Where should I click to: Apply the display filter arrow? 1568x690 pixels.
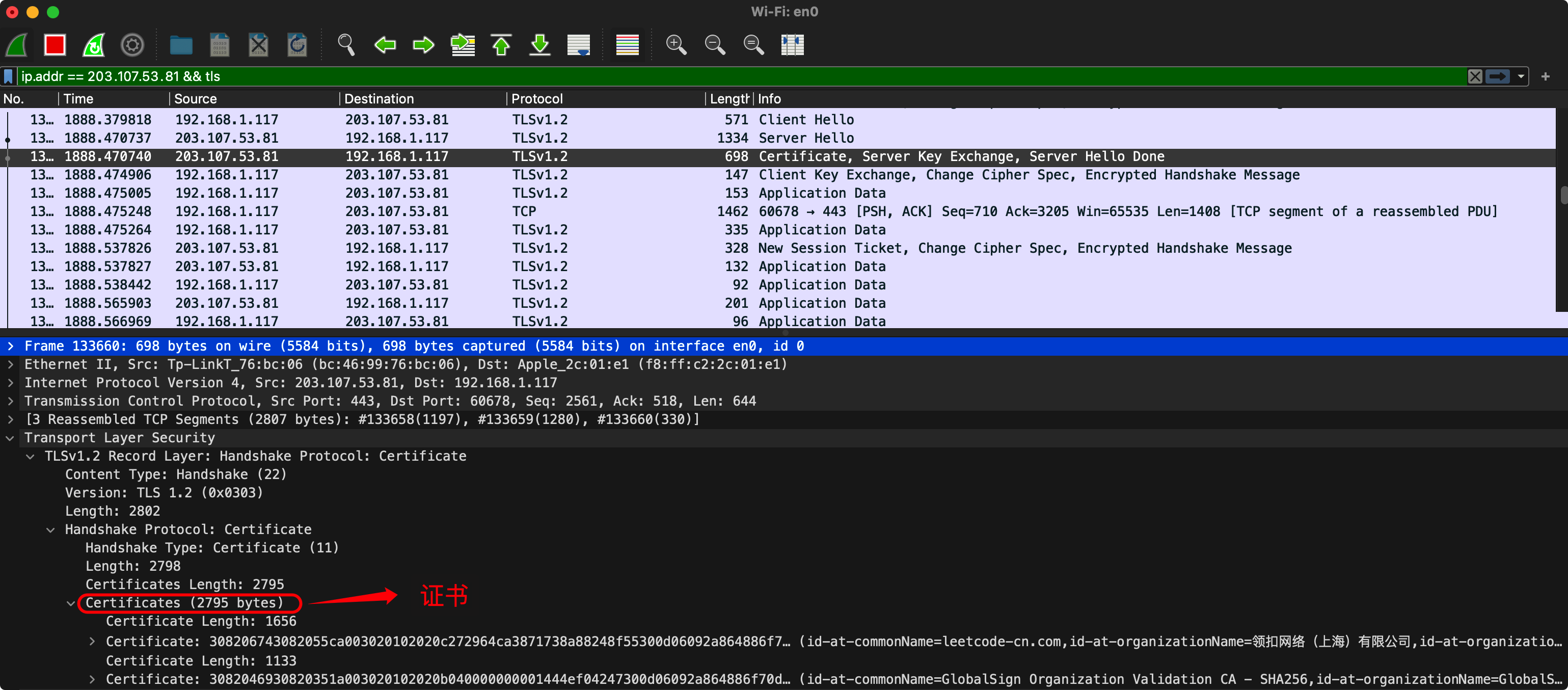tap(1497, 76)
